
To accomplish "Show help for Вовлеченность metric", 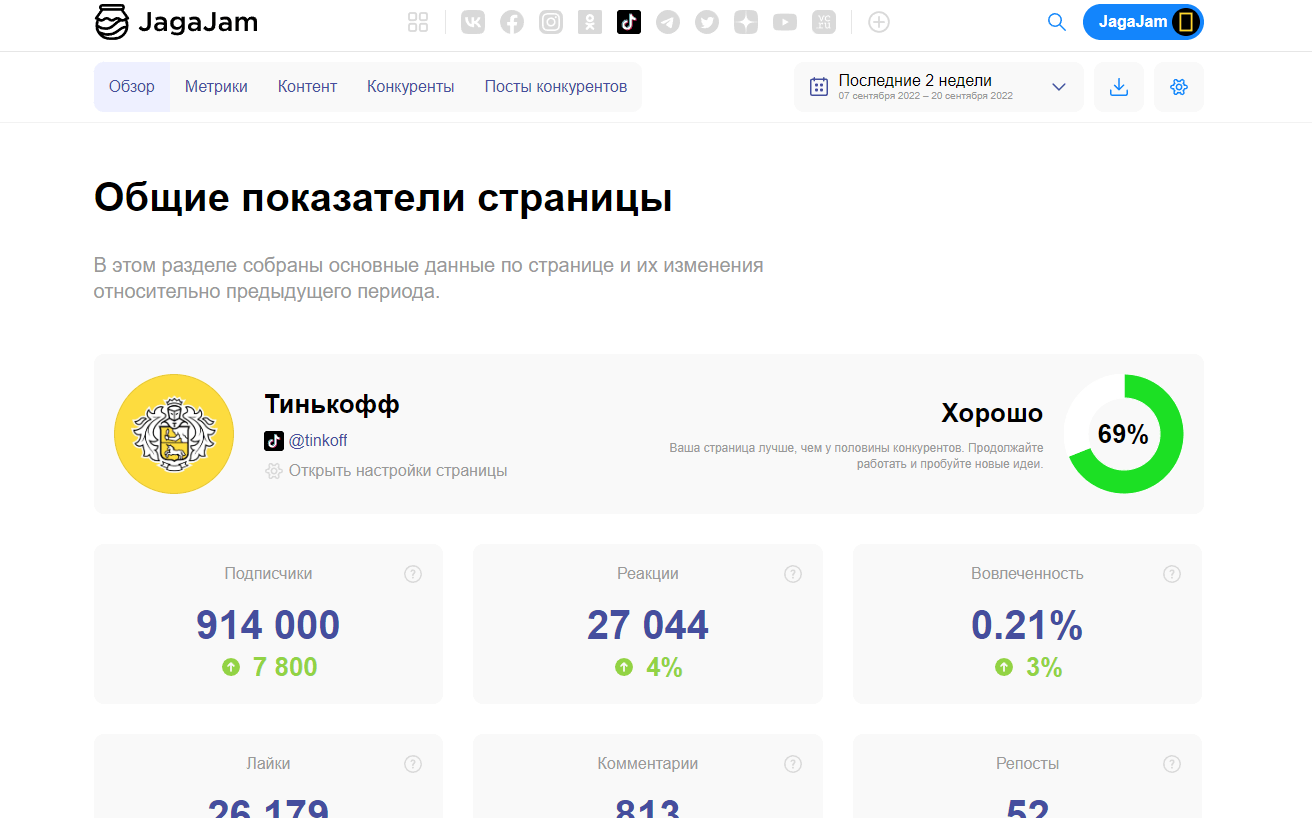I will 1172,574.
